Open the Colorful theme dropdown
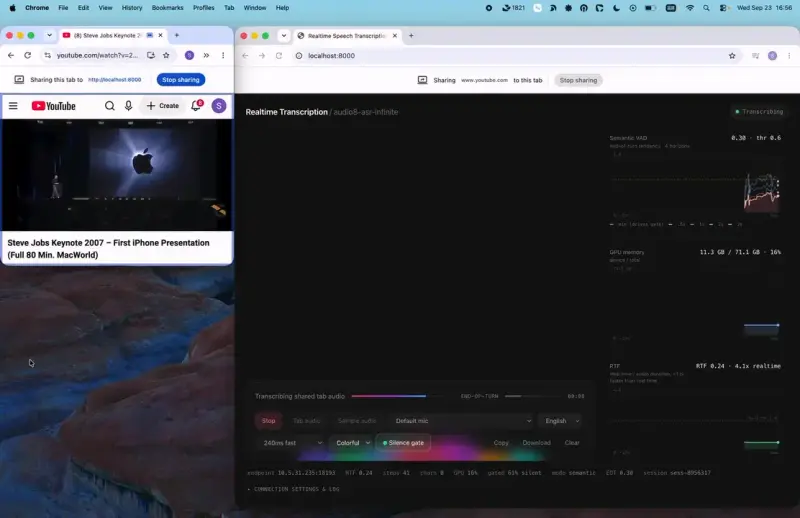The width and height of the screenshot is (800, 518). tap(353, 442)
